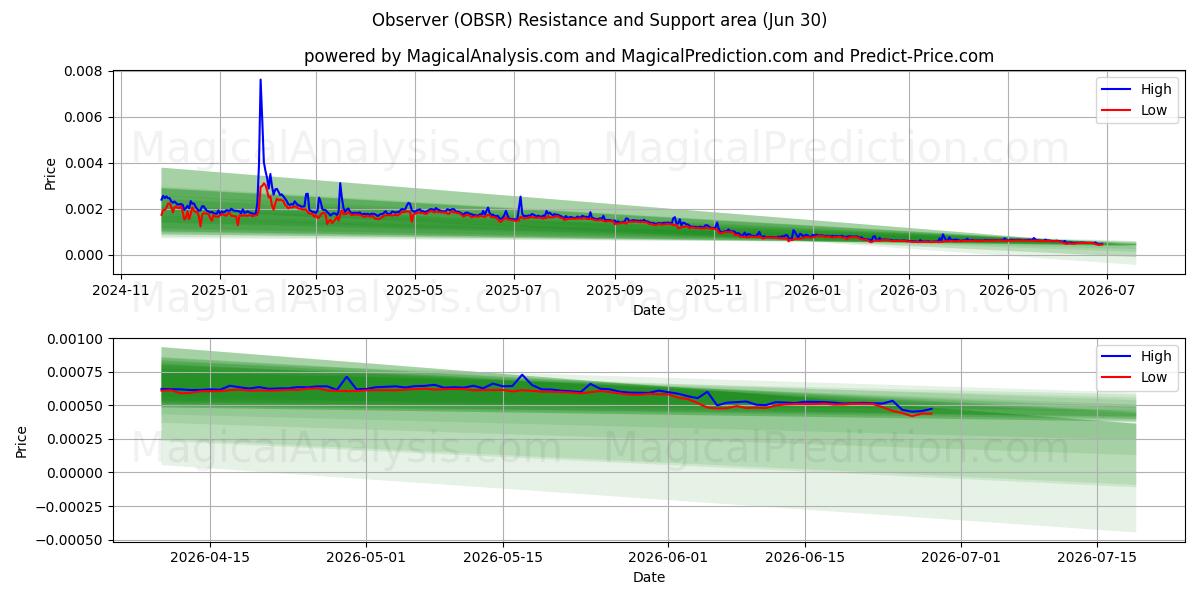Click the 2025-05 x-axis tick label
The height and width of the screenshot is (600, 1200).
tap(414, 291)
